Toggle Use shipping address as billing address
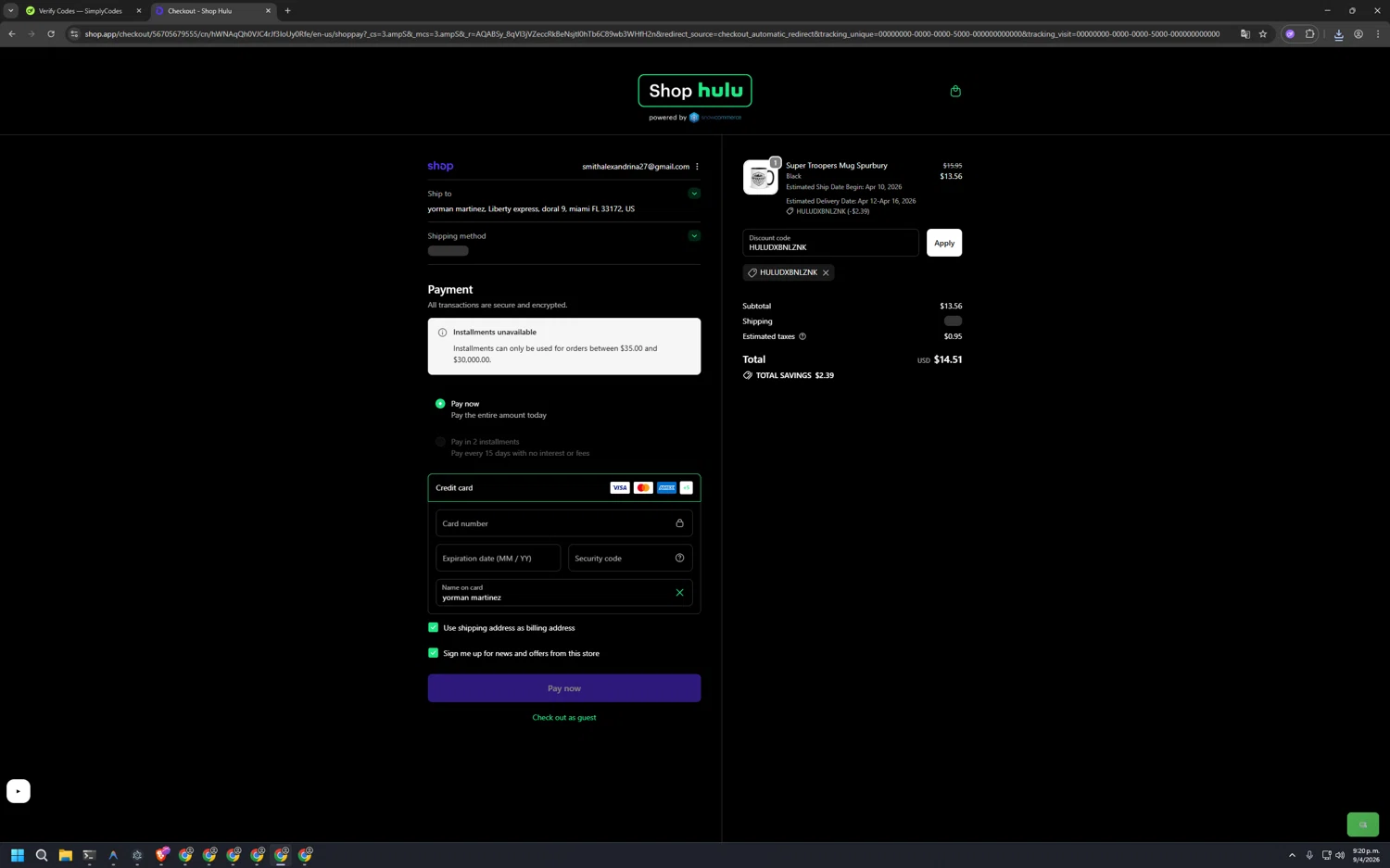The height and width of the screenshot is (868, 1390). (433, 628)
